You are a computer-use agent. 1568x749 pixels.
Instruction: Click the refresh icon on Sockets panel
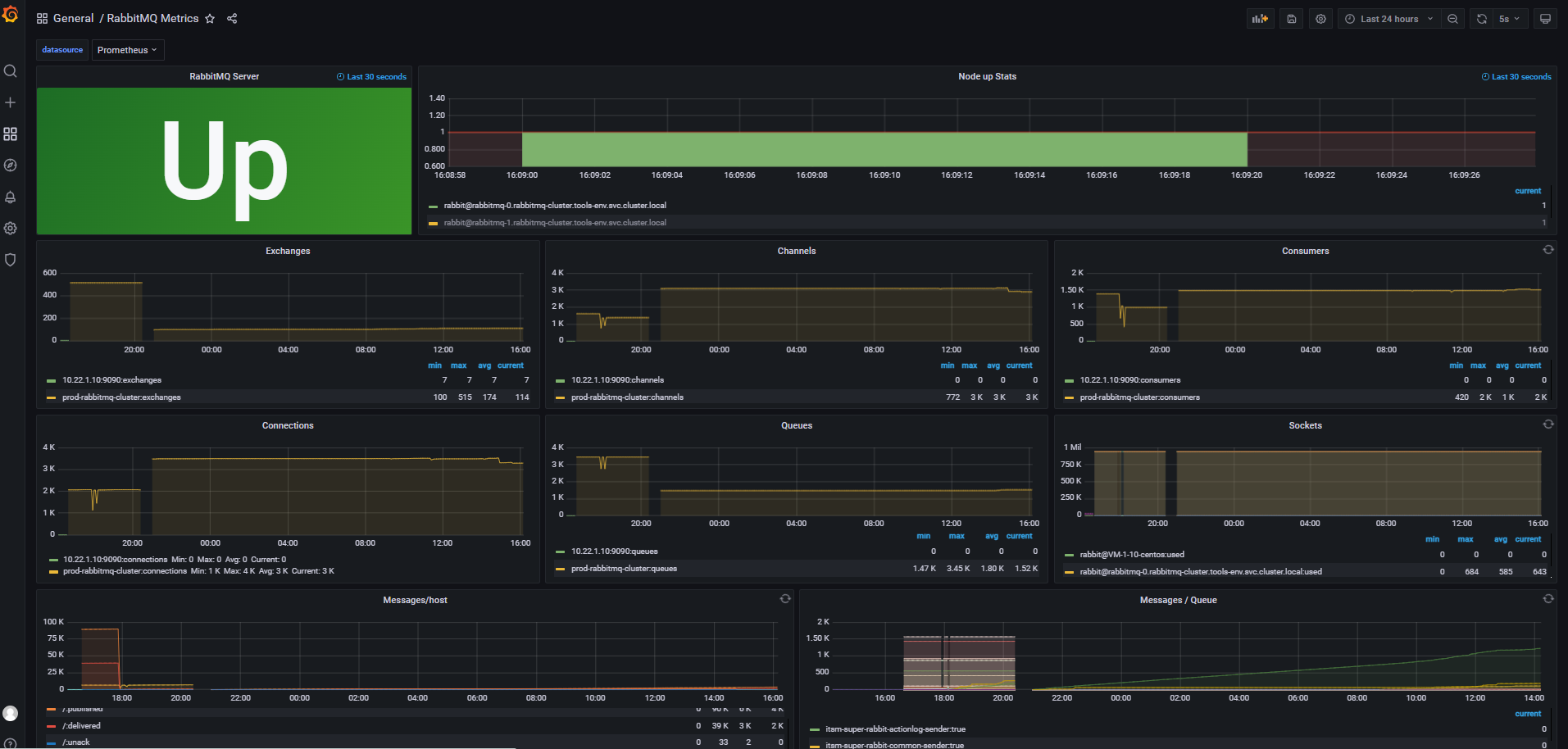(x=1548, y=424)
